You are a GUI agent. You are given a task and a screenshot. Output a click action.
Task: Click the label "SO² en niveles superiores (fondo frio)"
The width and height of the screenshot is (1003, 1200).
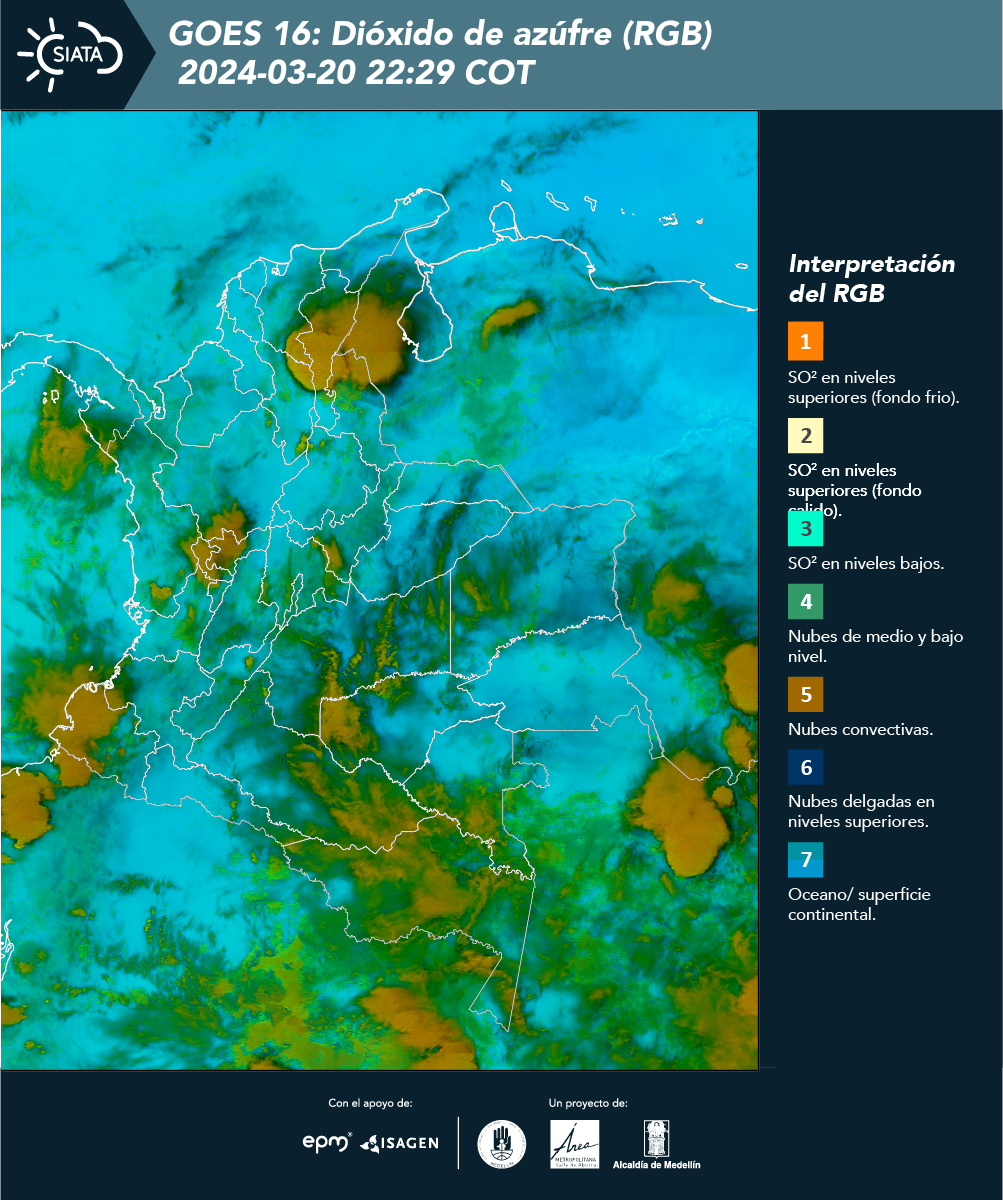(x=874, y=387)
